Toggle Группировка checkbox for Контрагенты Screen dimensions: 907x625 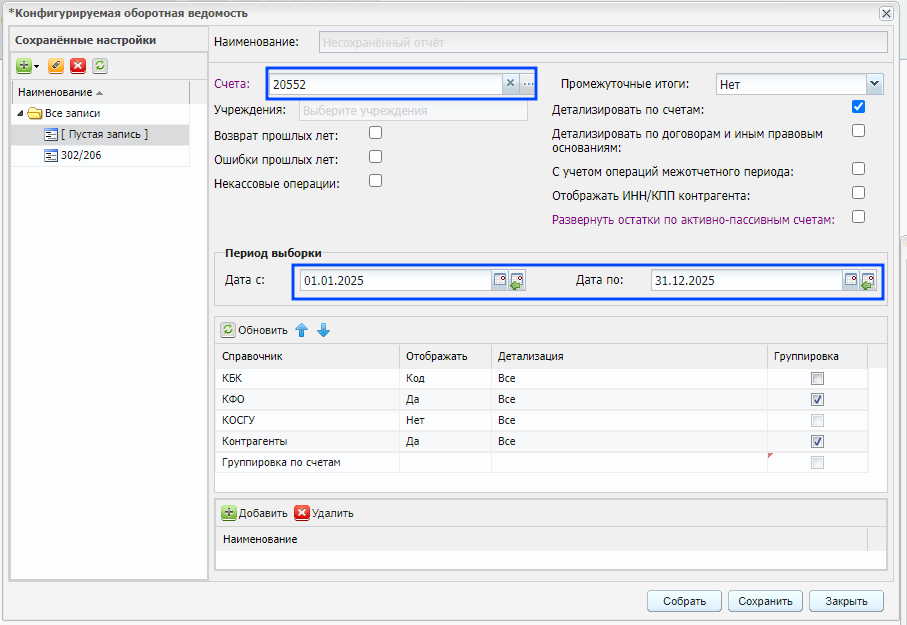point(817,442)
